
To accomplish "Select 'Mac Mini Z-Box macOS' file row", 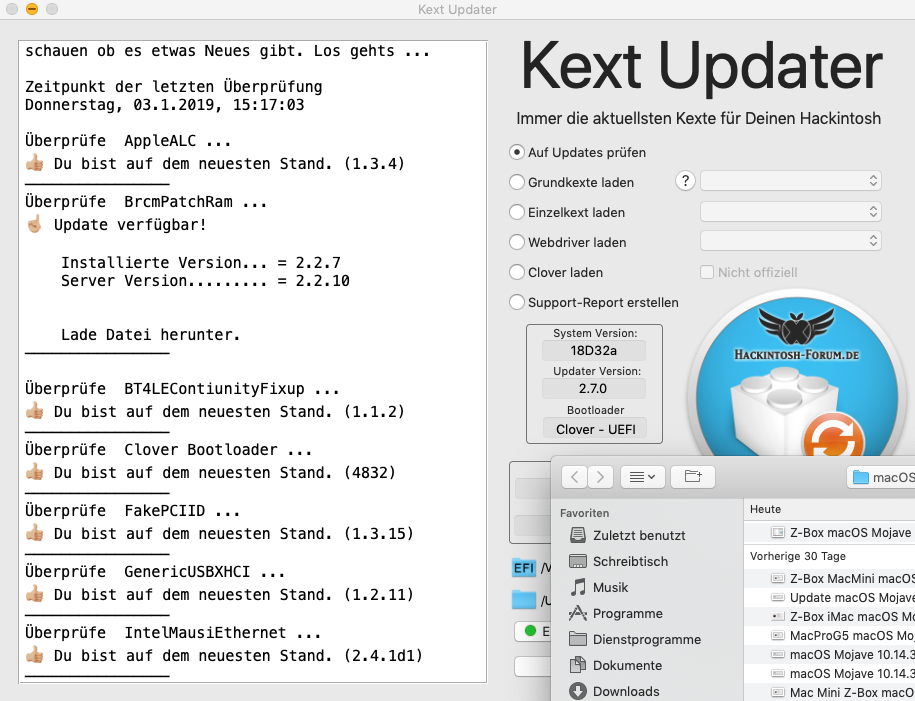I will click(830, 692).
